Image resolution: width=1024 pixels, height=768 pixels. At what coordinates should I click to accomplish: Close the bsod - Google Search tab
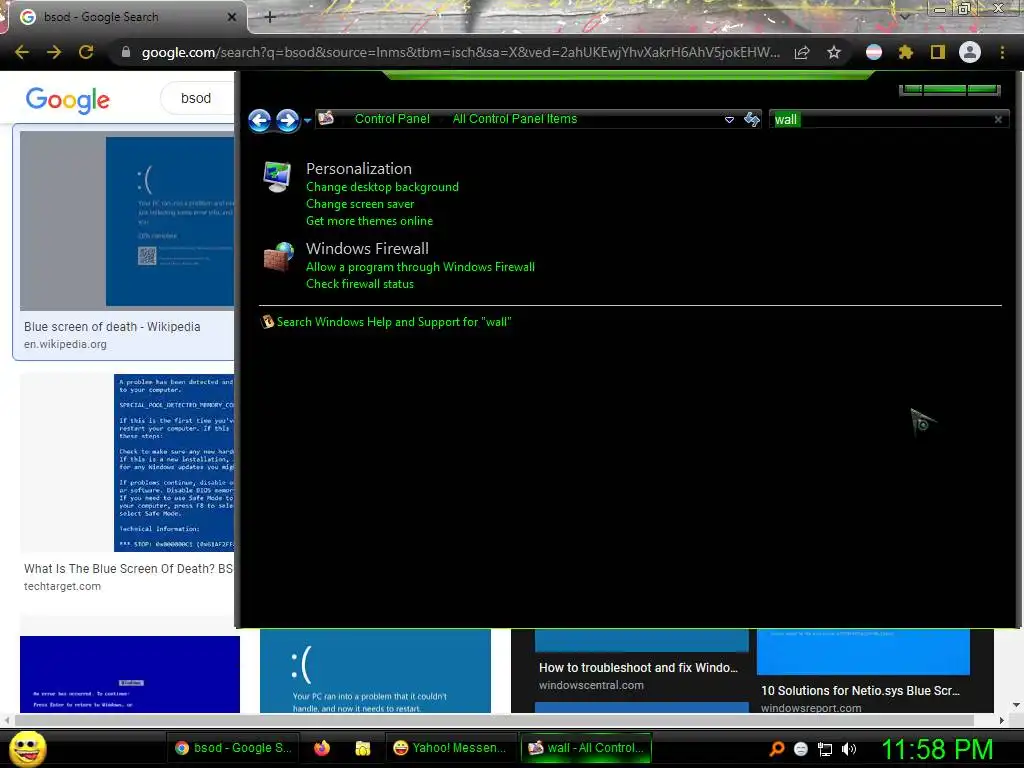pos(232,17)
